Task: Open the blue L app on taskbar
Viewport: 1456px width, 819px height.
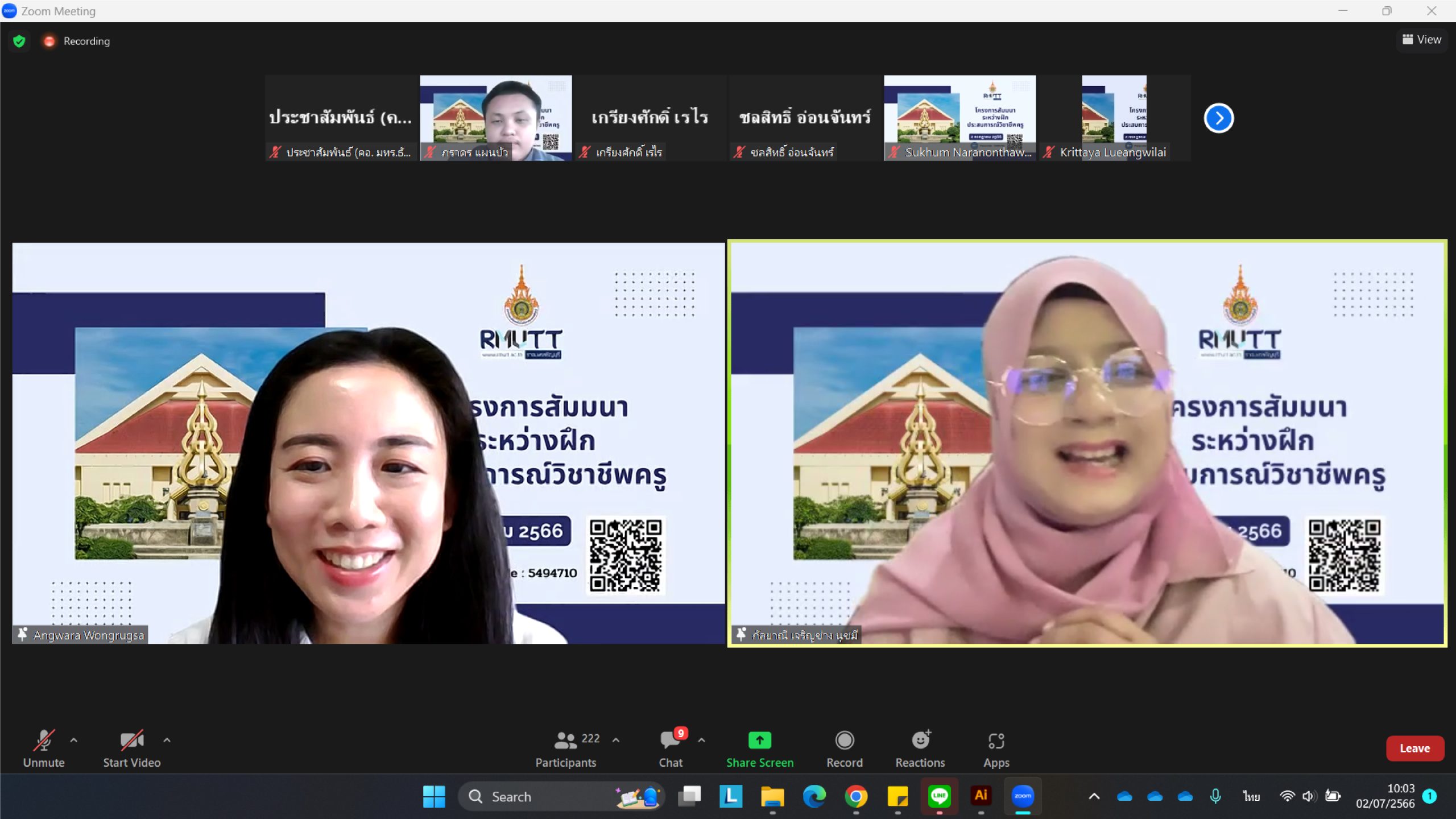Action: pos(731,796)
